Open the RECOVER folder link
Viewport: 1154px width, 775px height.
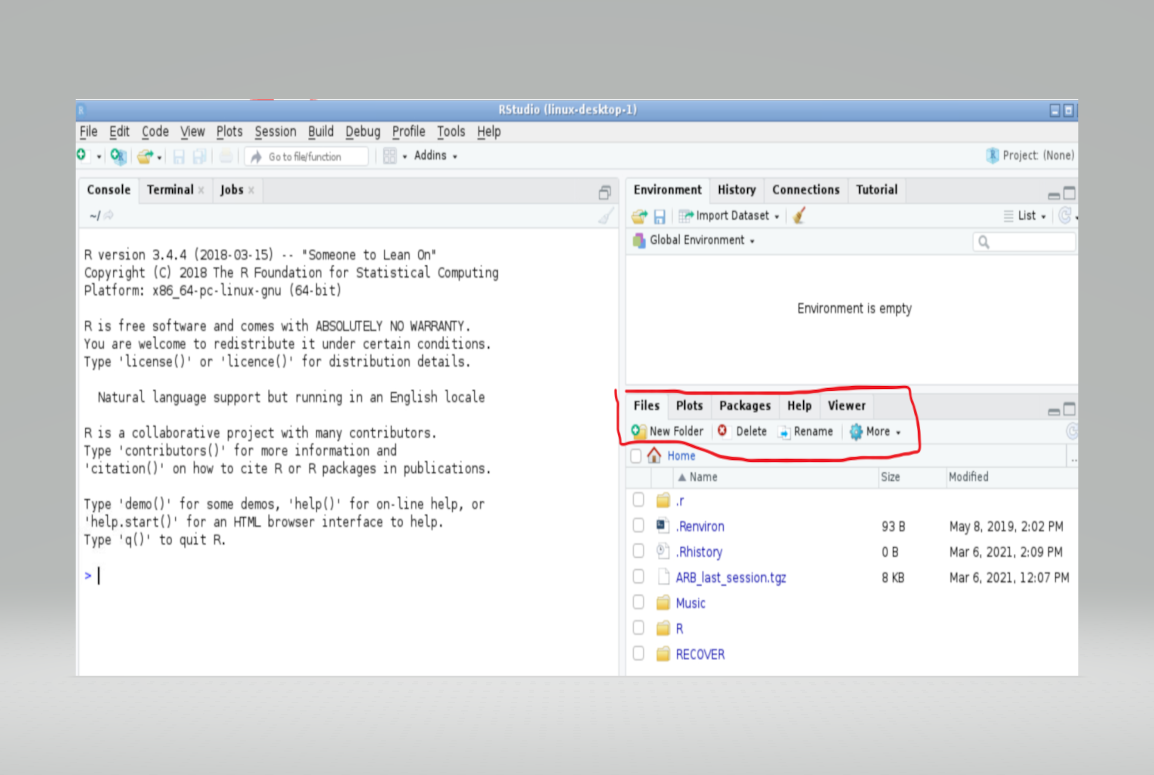pos(700,654)
